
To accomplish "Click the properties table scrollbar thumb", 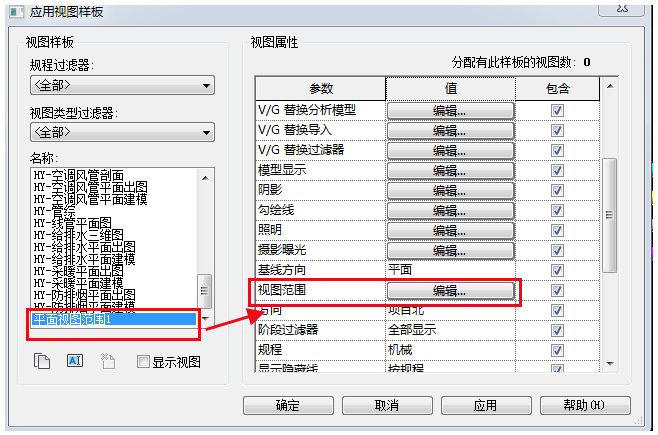I will click(x=609, y=215).
